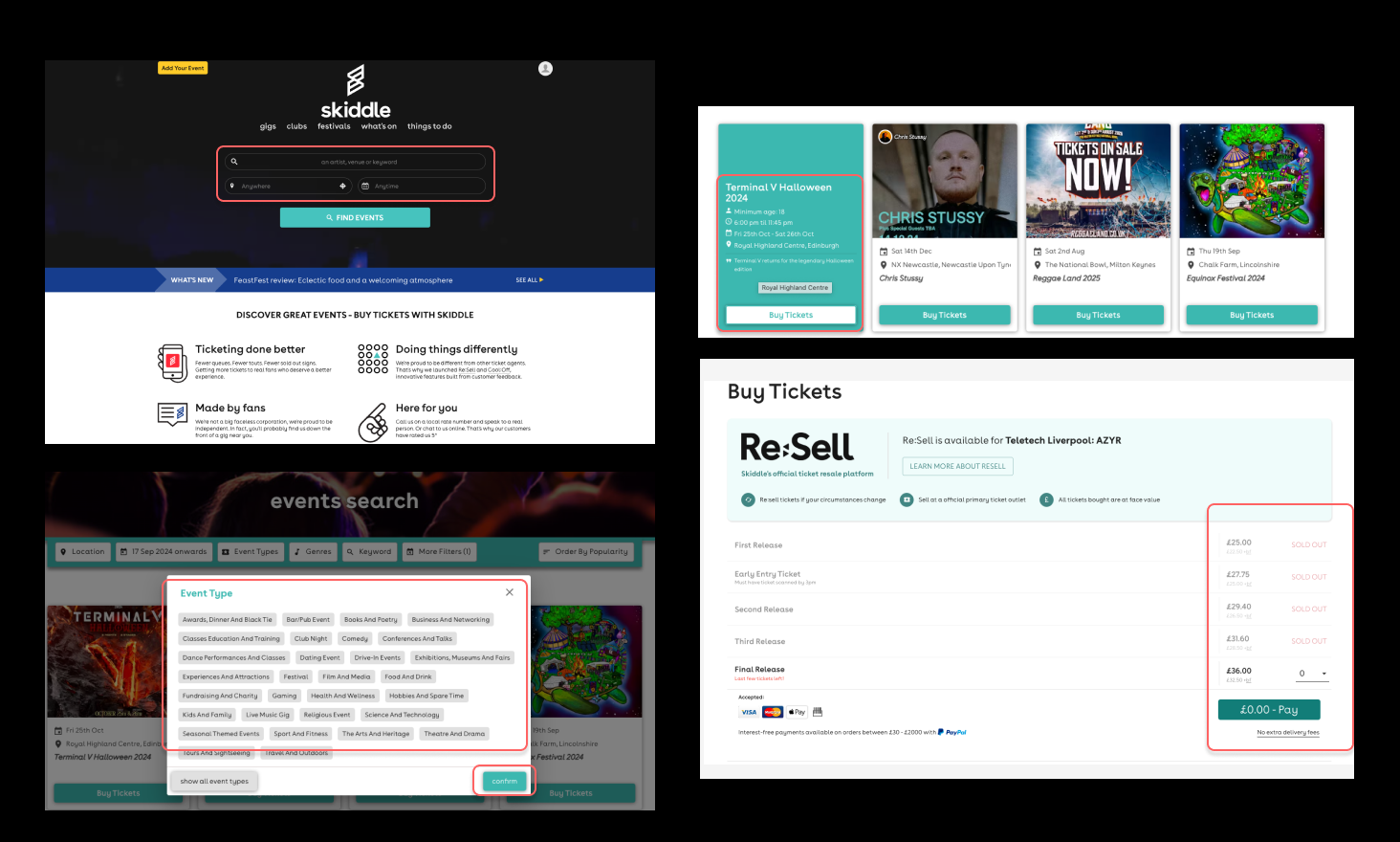Click show all event types
1400x842 pixels.
[x=214, y=781]
